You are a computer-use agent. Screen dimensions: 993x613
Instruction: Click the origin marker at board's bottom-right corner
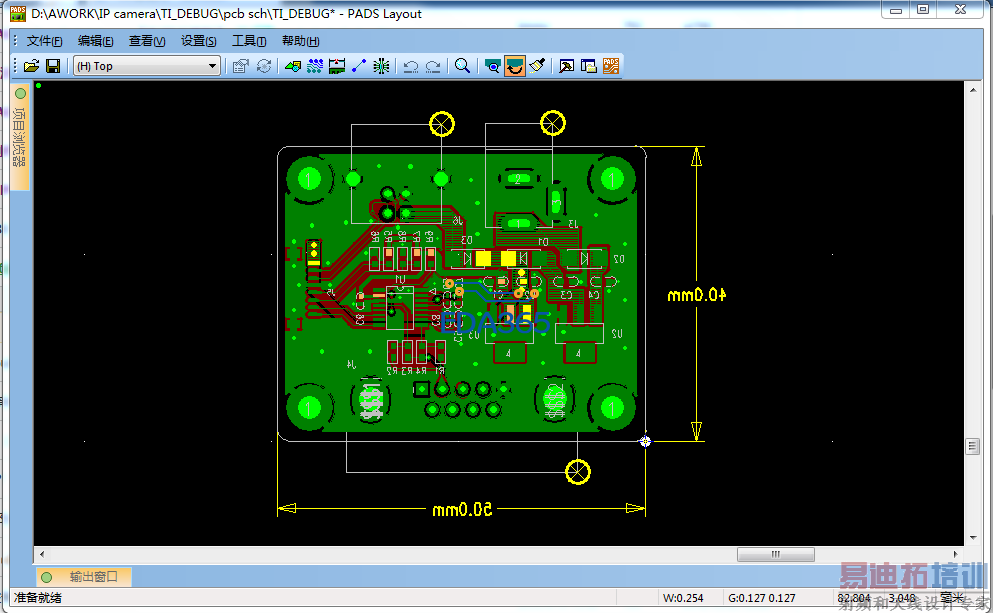(645, 441)
